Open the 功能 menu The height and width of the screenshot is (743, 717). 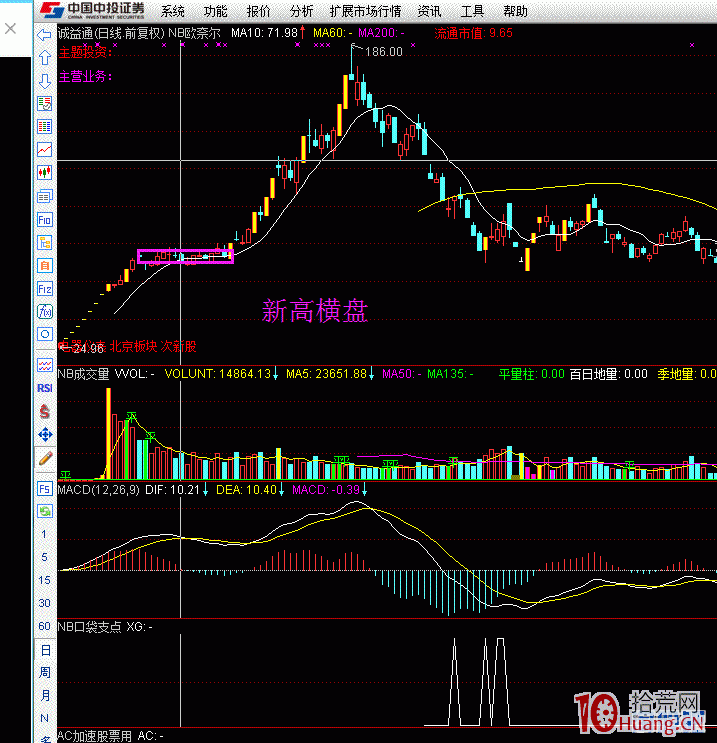click(216, 11)
